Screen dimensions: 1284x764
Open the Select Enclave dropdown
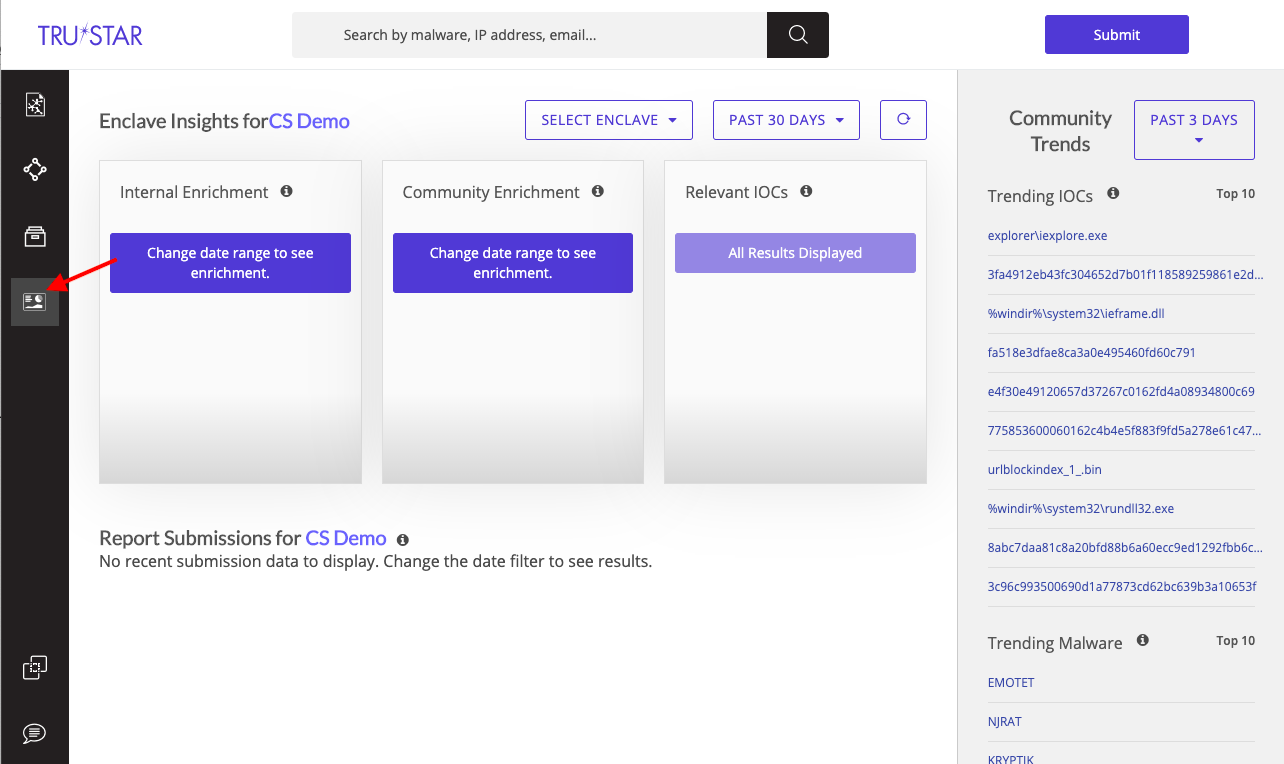[x=609, y=120]
